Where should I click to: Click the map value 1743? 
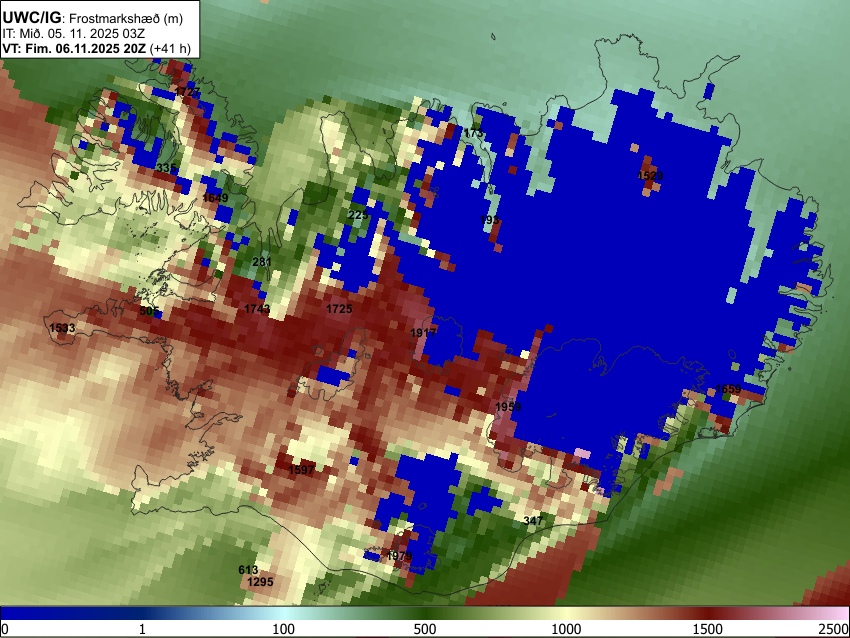pos(257,309)
